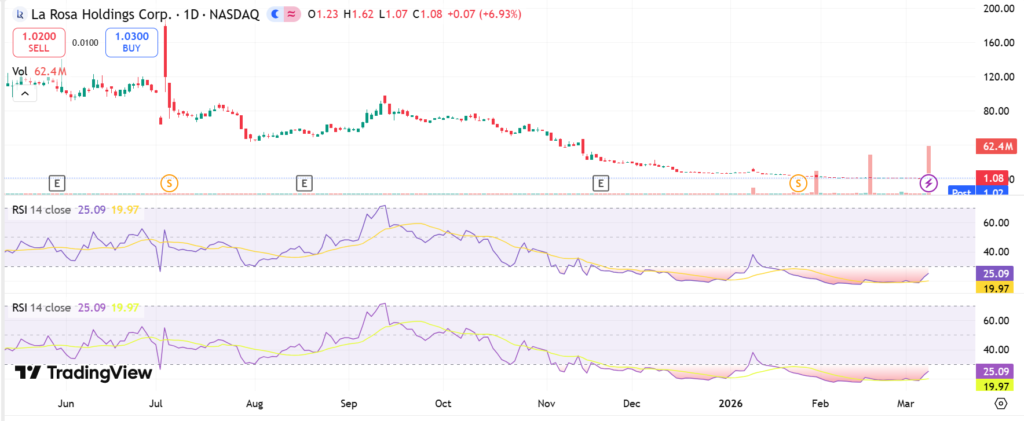Click the Sep label on time axis
This screenshot has width=1024, height=421.
349,404
